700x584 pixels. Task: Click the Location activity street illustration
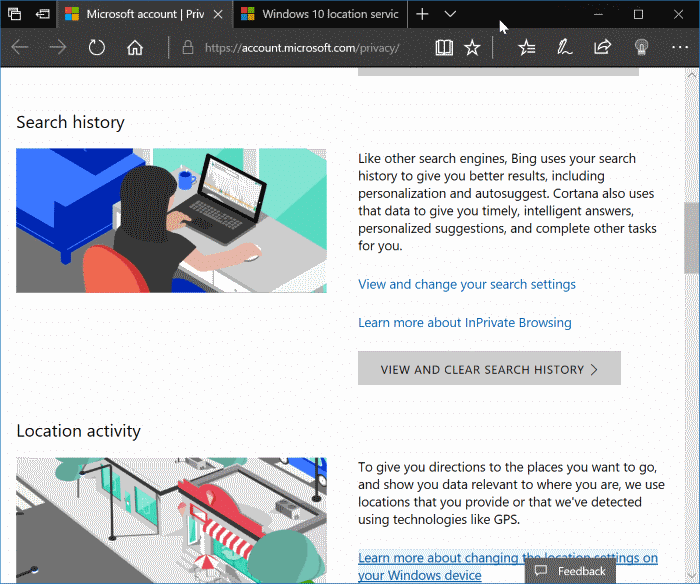(171, 520)
